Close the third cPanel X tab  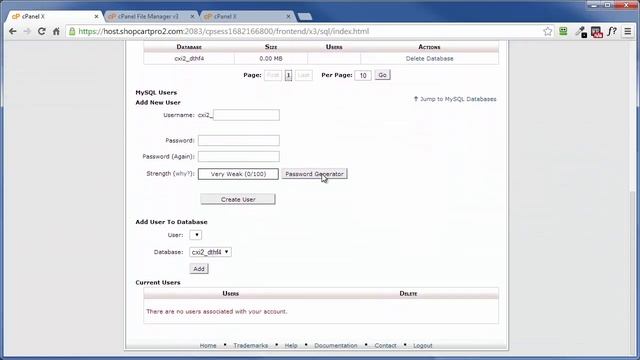coord(288,16)
